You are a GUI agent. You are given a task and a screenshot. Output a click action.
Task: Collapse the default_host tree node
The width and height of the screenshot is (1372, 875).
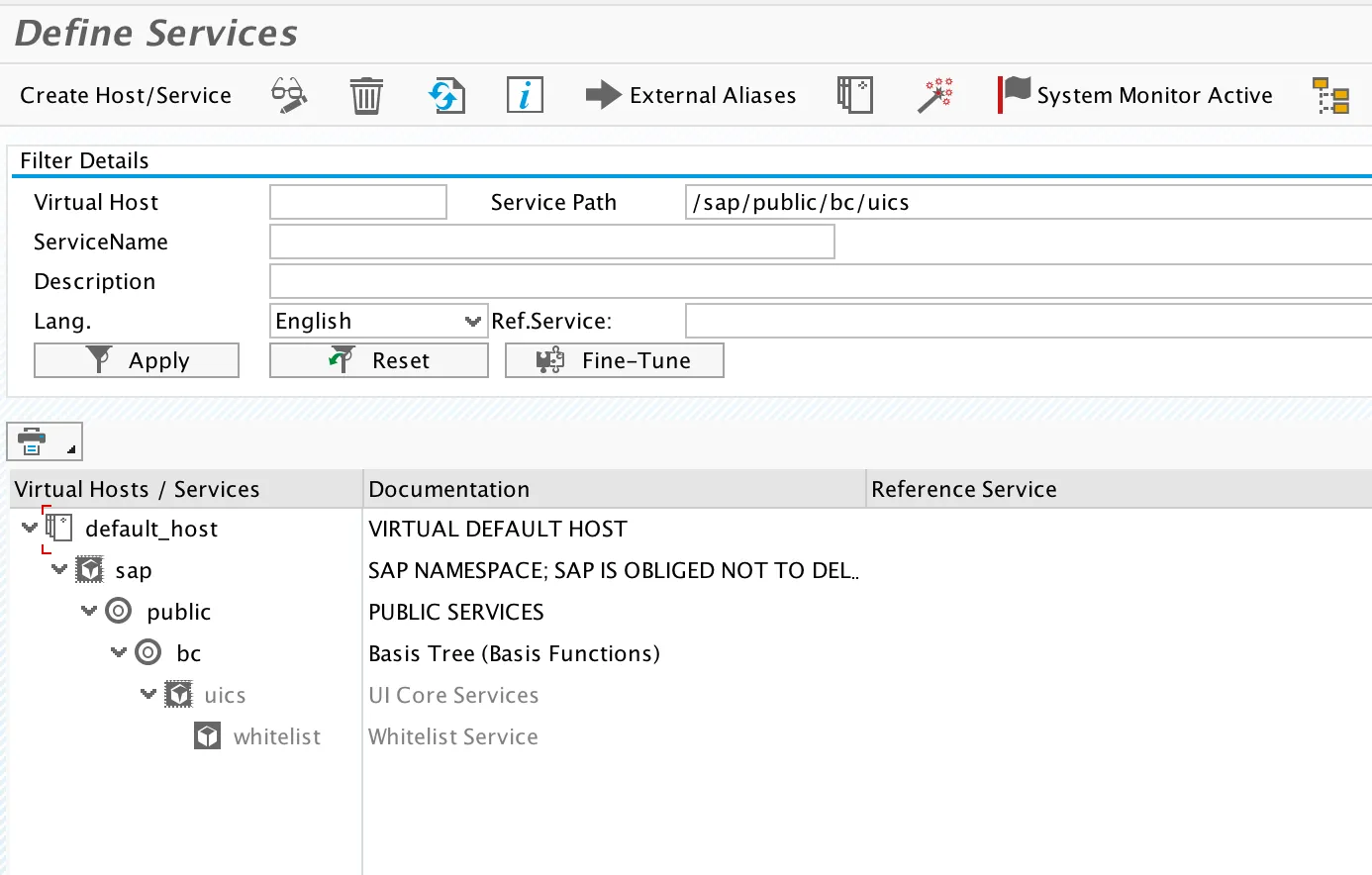pos(30,529)
